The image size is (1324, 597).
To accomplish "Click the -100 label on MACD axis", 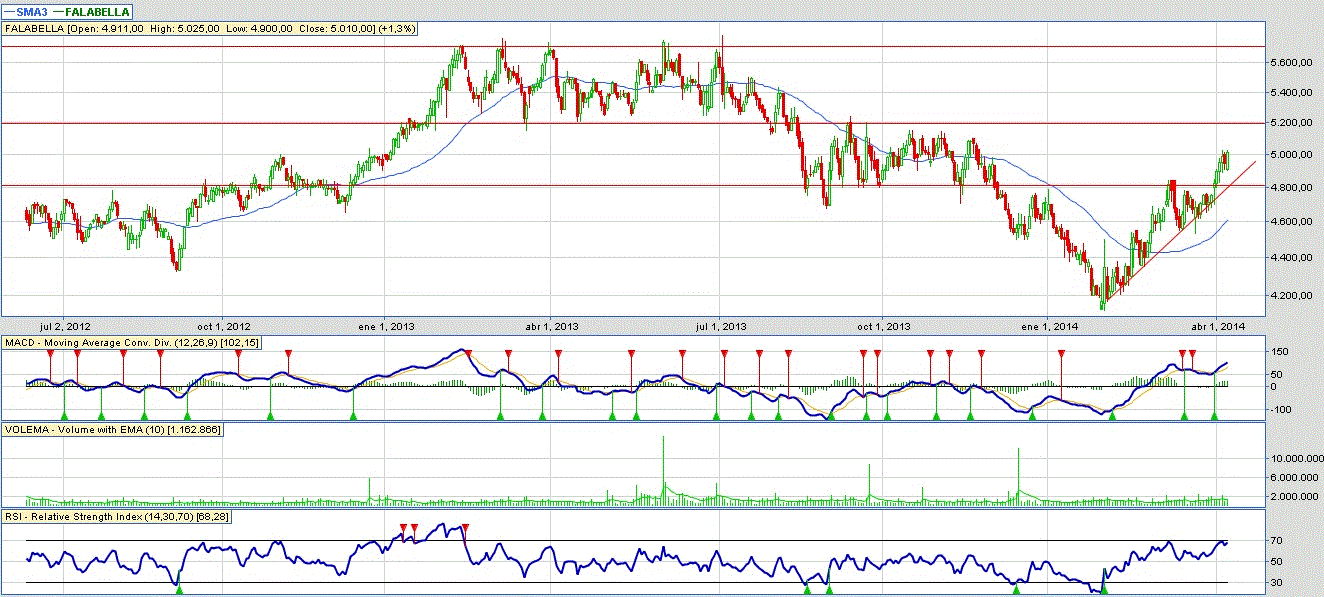I will pos(1281,409).
